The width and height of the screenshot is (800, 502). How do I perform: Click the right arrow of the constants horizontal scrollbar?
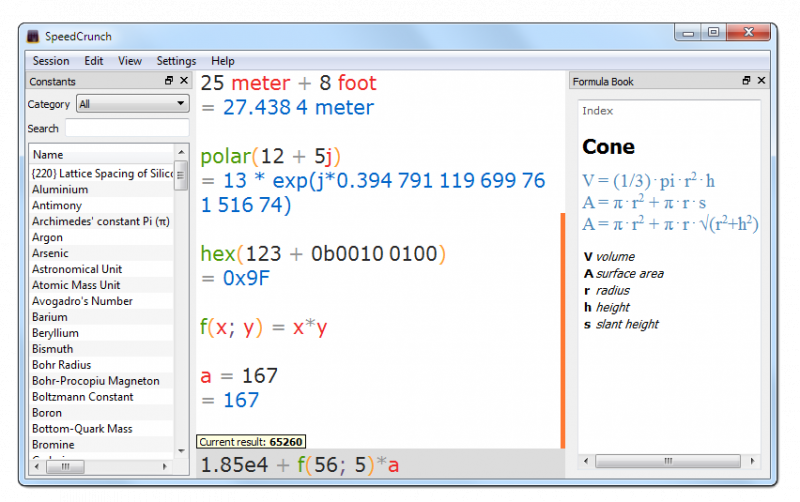pyautogui.click(x=164, y=466)
